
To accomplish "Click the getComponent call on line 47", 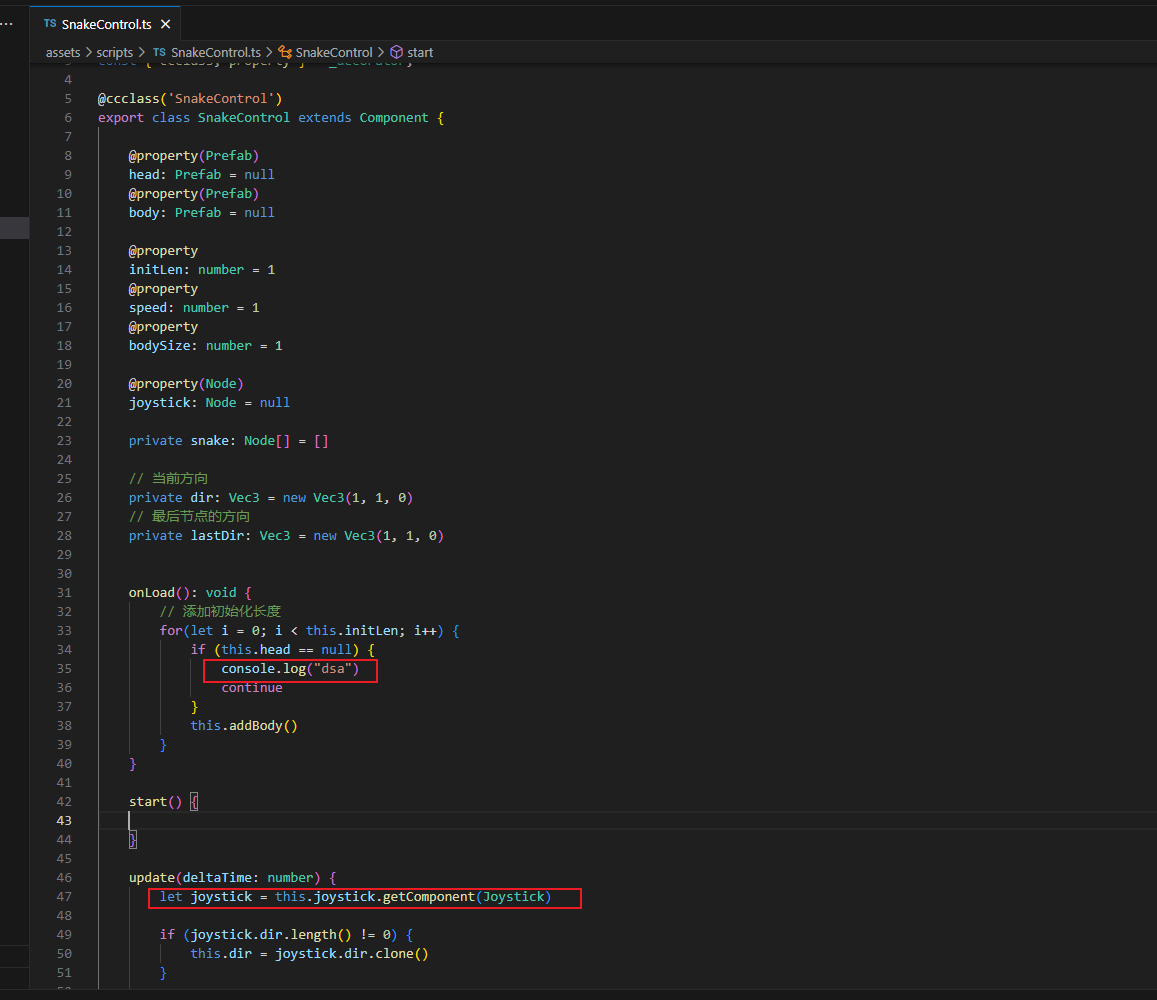I will coord(428,897).
